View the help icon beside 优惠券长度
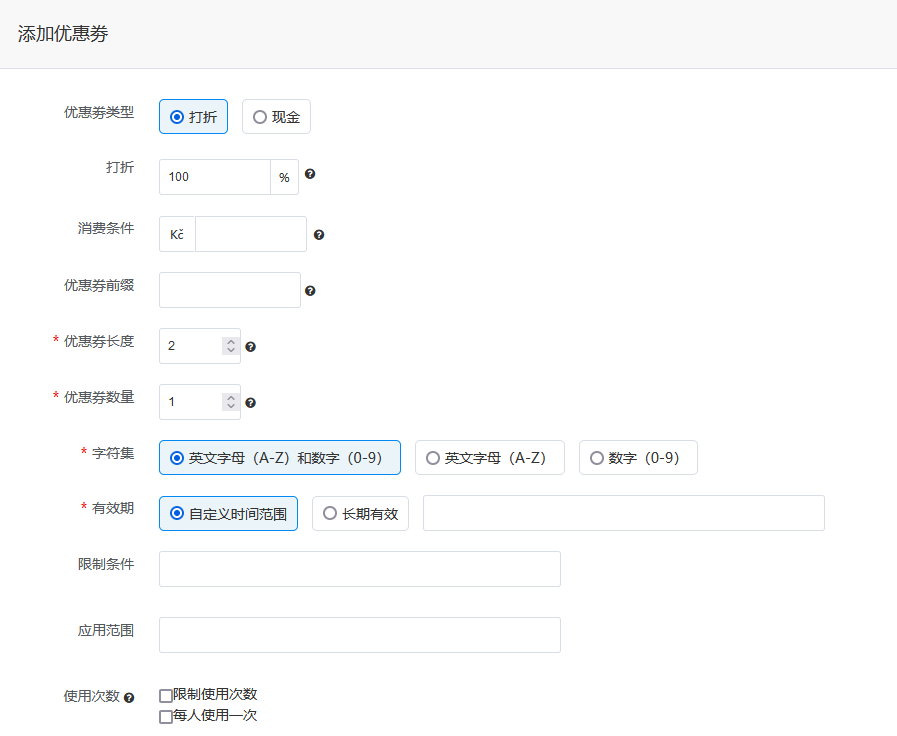This screenshot has height=736, width=897. click(x=250, y=346)
